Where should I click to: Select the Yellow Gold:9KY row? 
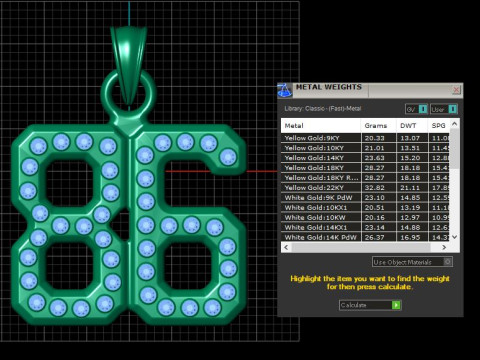coord(366,138)
